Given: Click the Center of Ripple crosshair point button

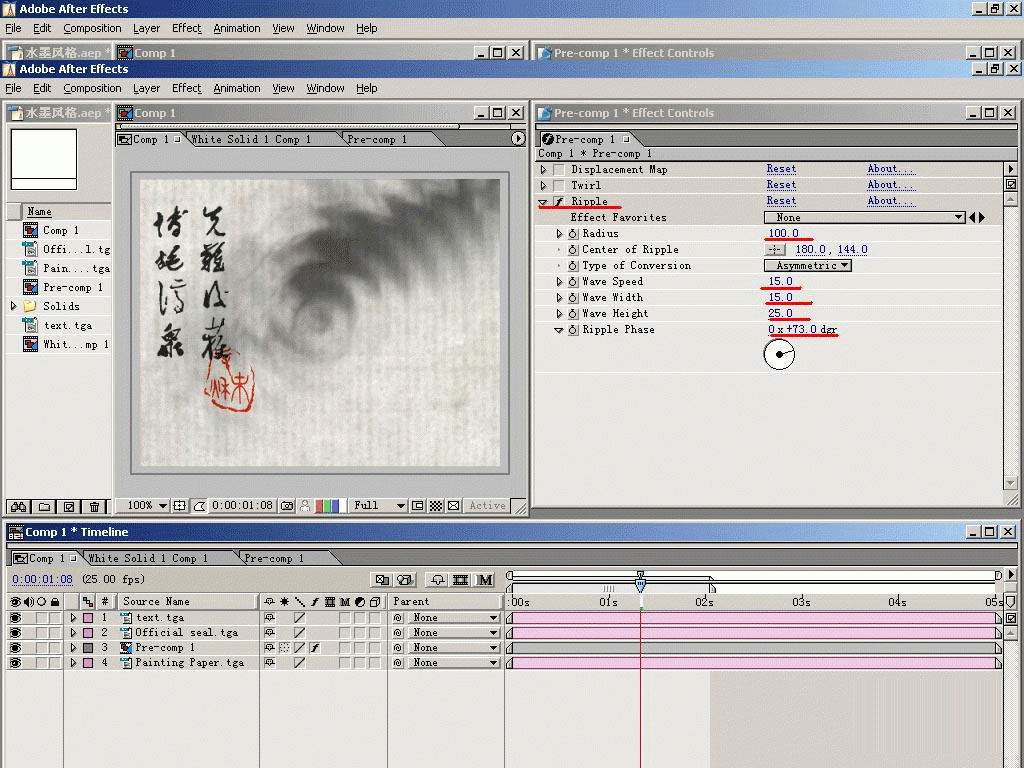Looking at the screenshot, I should pos(775,249).
